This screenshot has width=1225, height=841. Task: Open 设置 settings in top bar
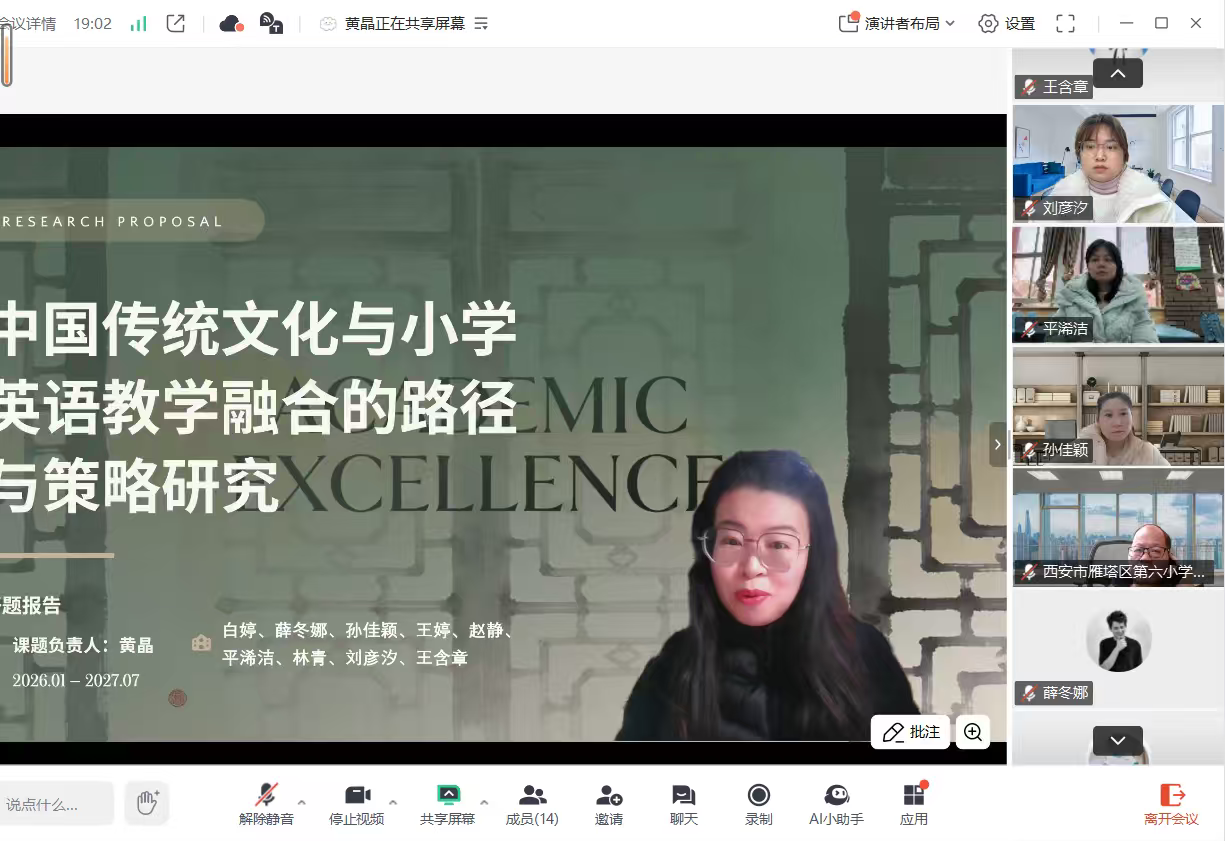[x=1007, y=23]
